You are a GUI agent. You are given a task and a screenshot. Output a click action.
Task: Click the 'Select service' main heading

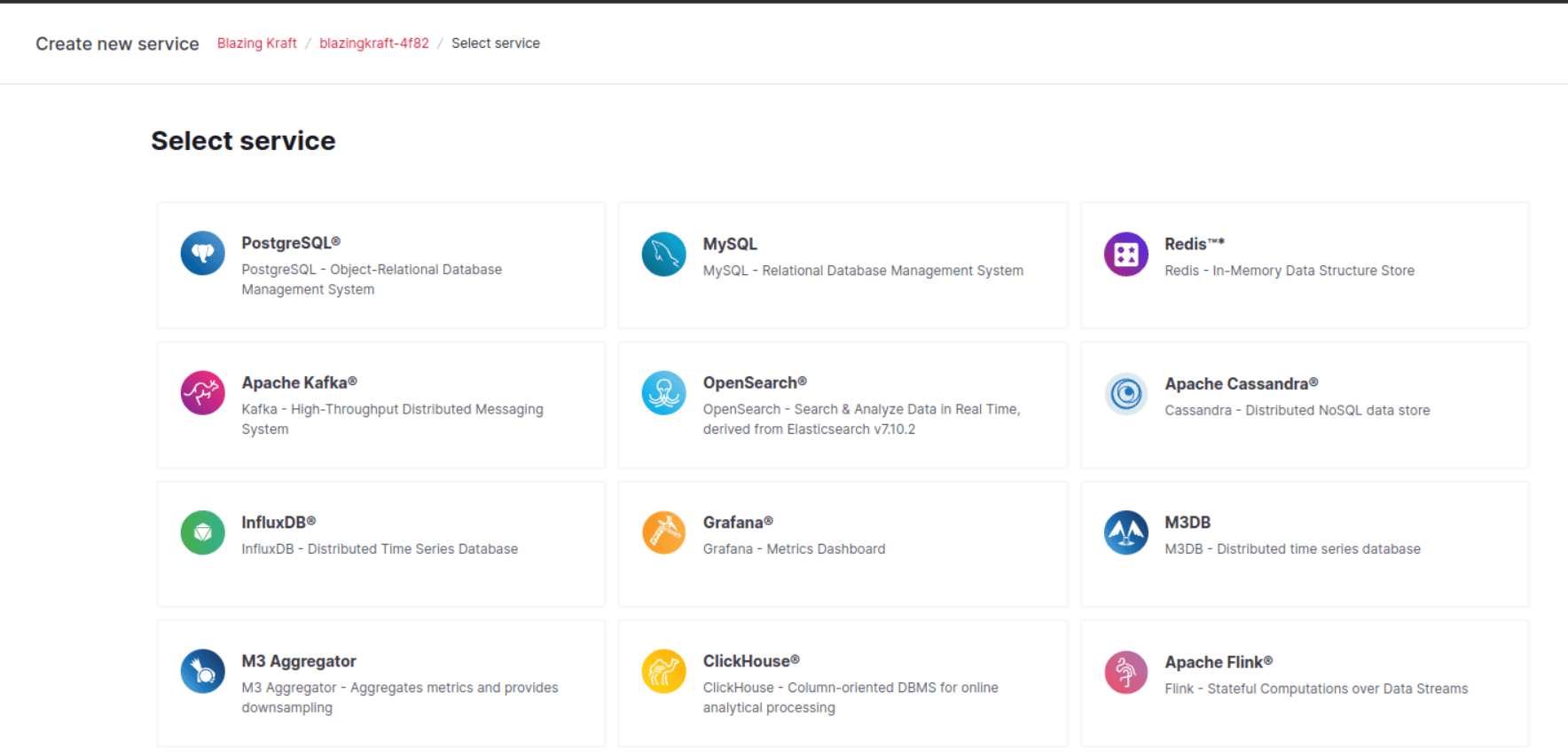(243, 141)
